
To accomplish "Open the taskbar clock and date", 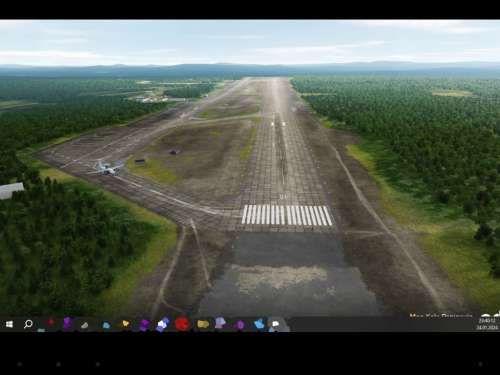I will pyautogui.click(x=487, y=324).
